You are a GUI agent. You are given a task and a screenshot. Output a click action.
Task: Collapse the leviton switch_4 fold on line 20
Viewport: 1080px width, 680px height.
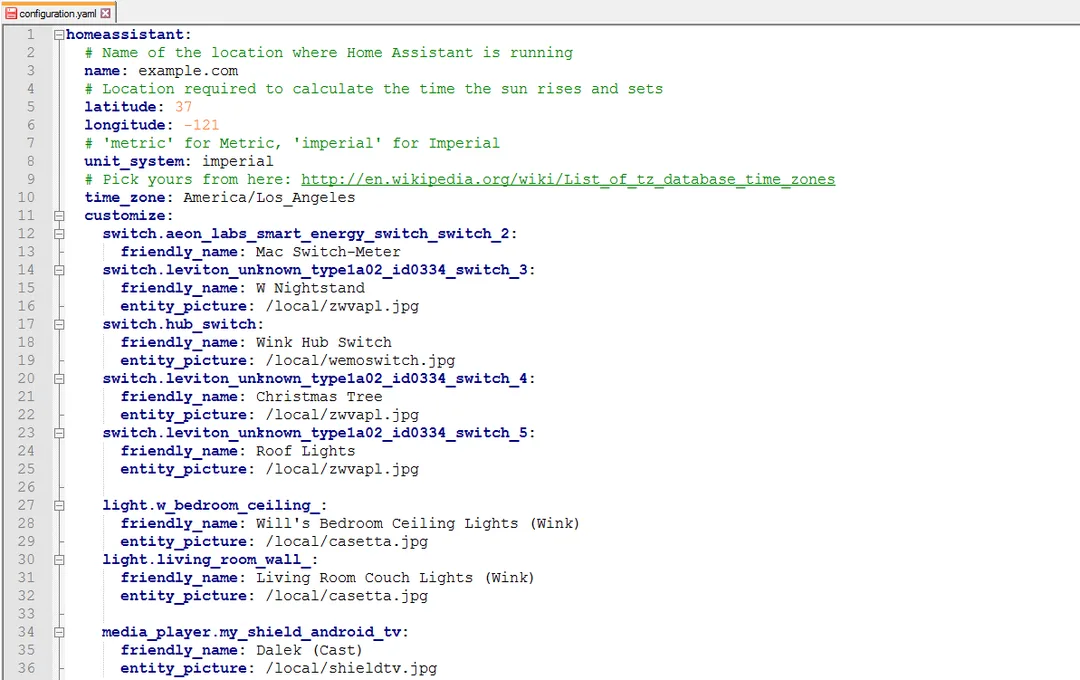[x=59, y=378]
